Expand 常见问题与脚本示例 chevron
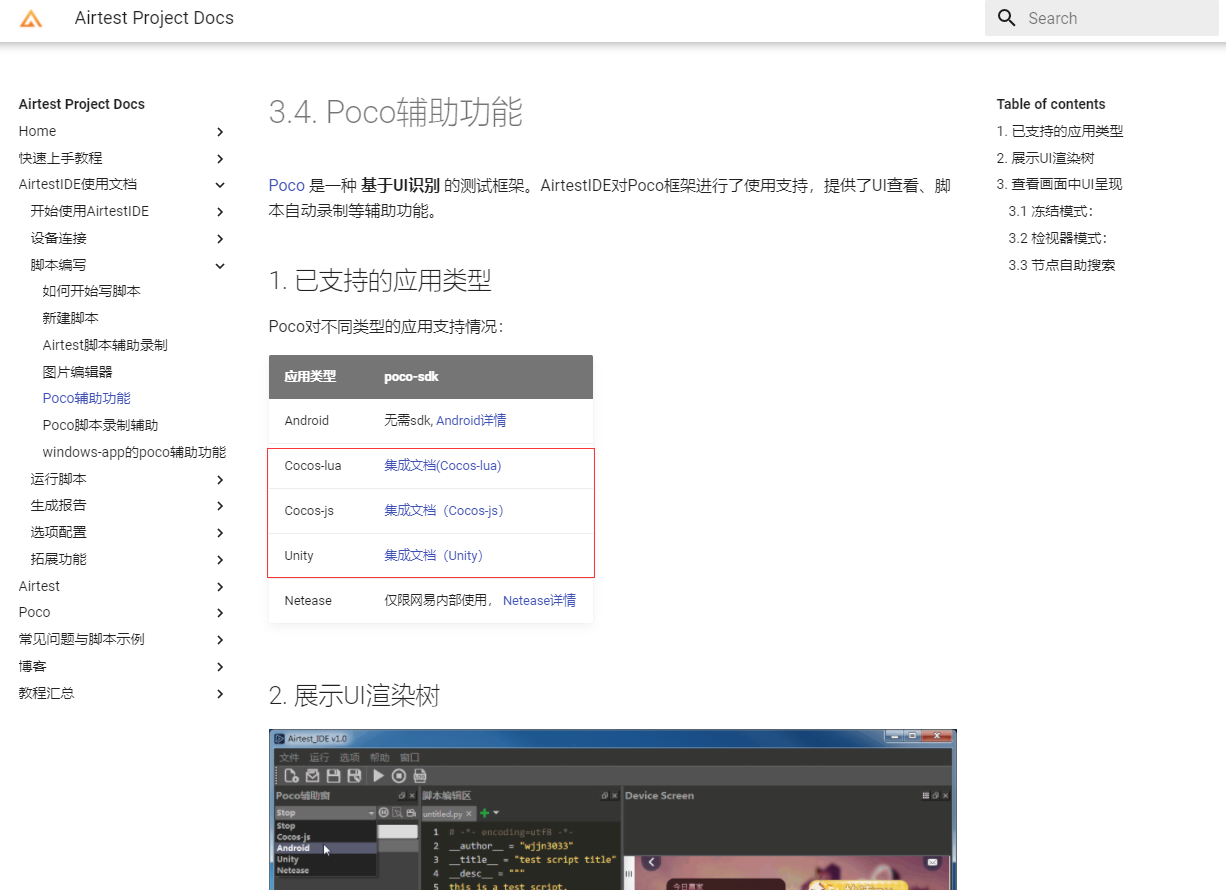This screenshot has width=1226, height=890. point(220,640)
